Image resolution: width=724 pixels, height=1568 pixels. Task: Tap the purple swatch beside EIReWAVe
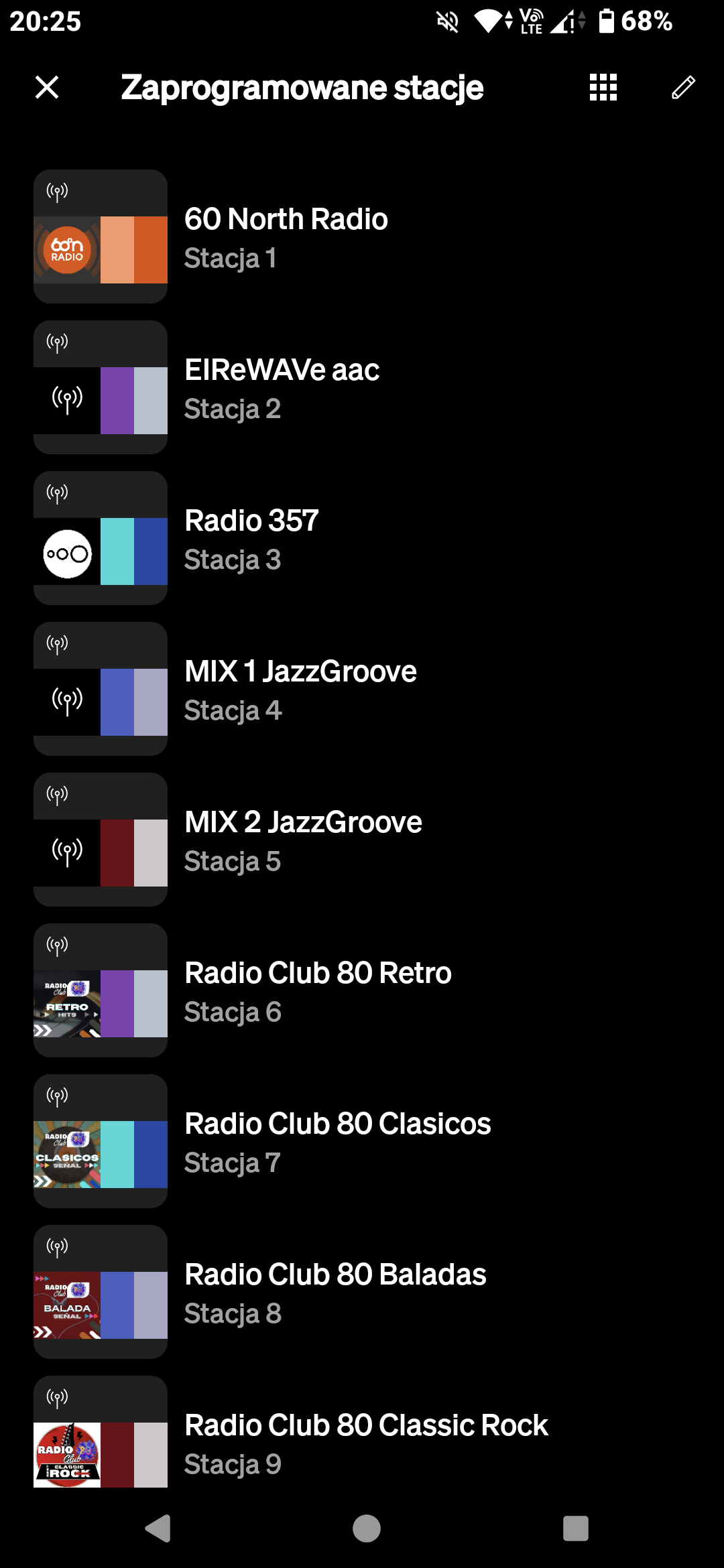[117, 401]
